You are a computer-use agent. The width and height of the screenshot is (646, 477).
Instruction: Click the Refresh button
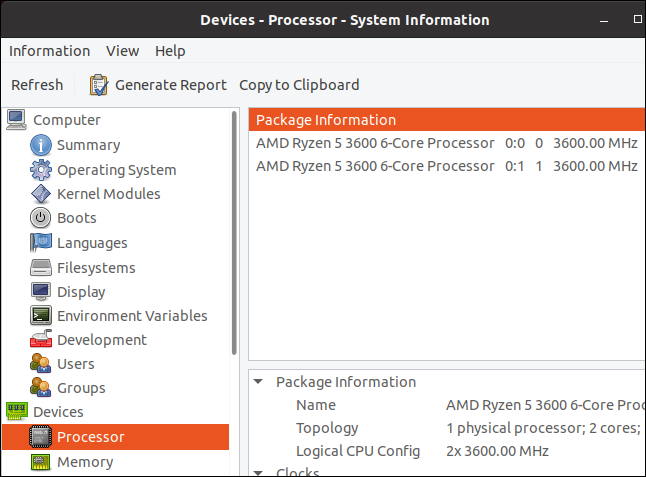(37, 85)
